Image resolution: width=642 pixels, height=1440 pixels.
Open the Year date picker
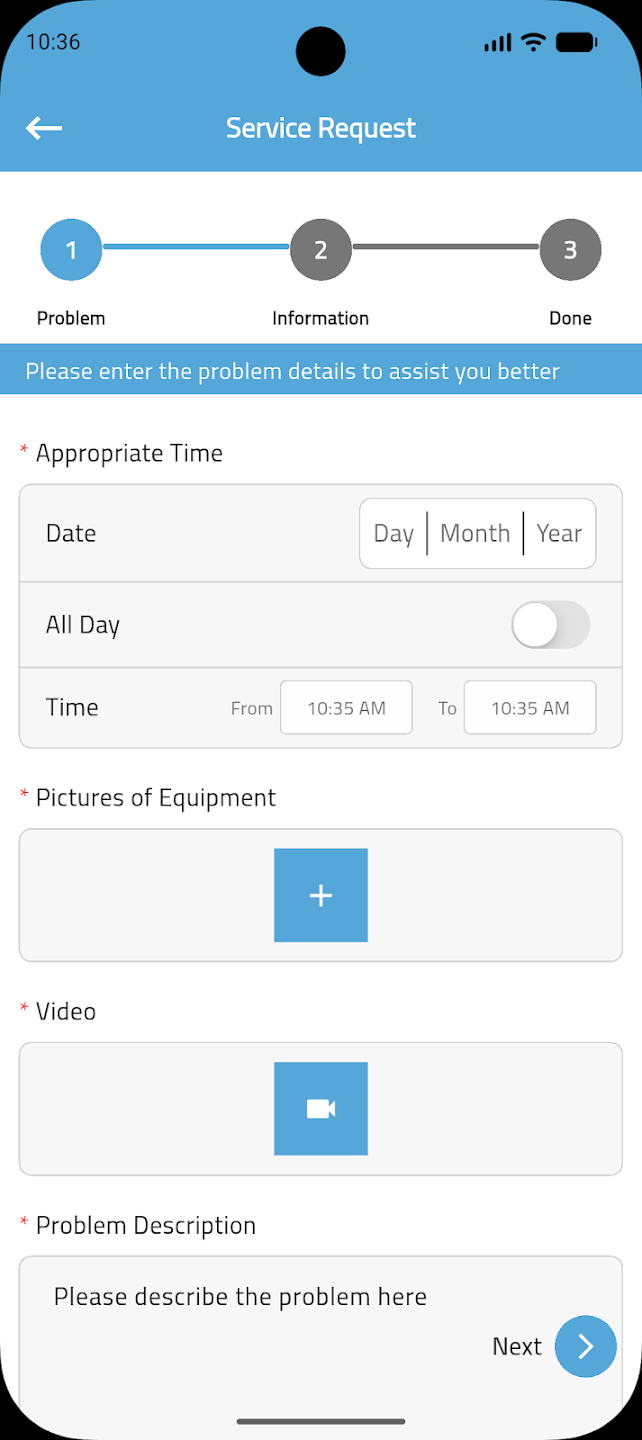559,533
